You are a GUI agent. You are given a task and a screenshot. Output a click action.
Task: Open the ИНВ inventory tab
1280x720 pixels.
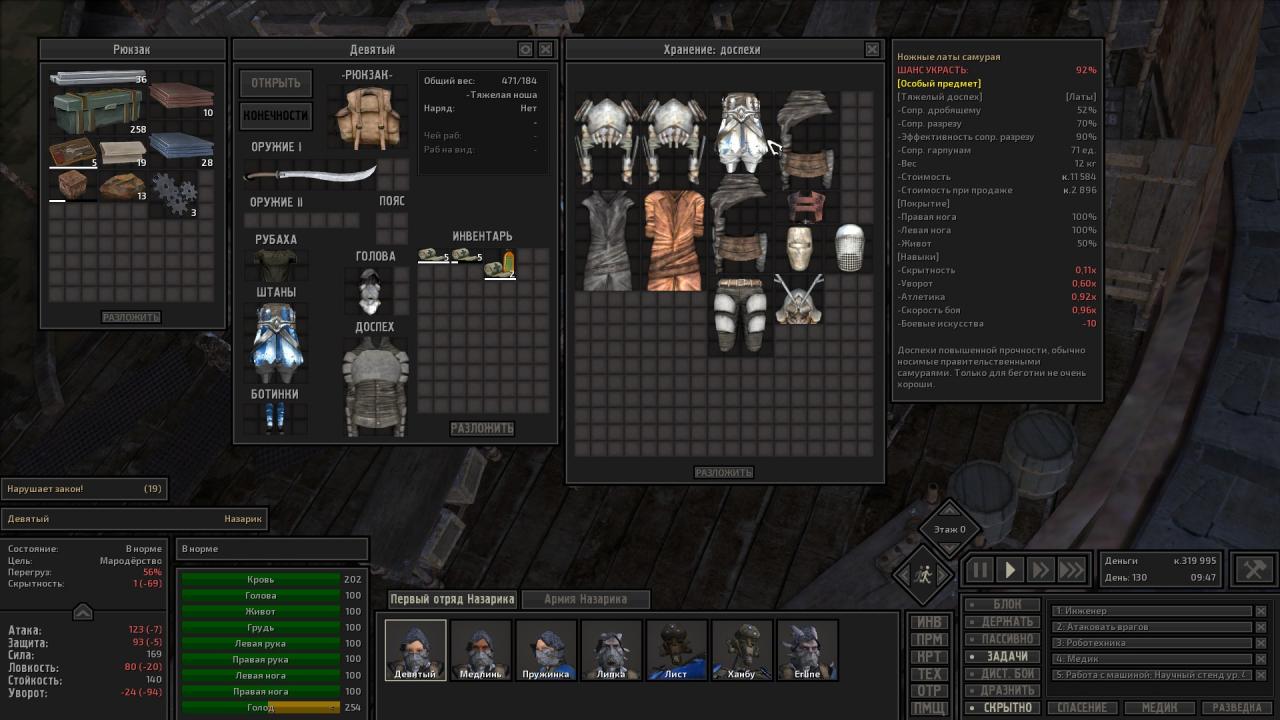click(x=930, y=622)
